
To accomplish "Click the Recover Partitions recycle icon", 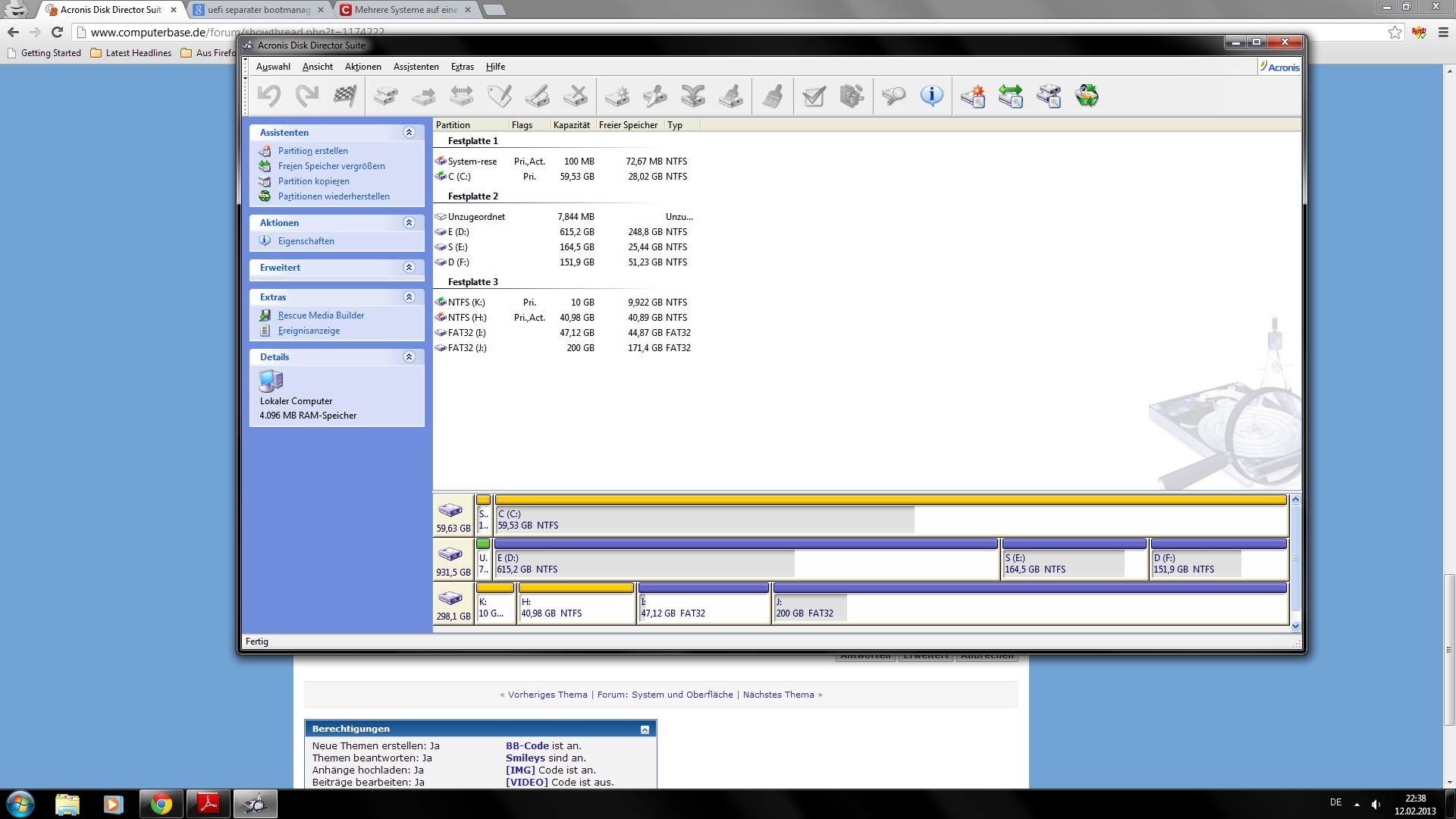I will point(1087,96).
